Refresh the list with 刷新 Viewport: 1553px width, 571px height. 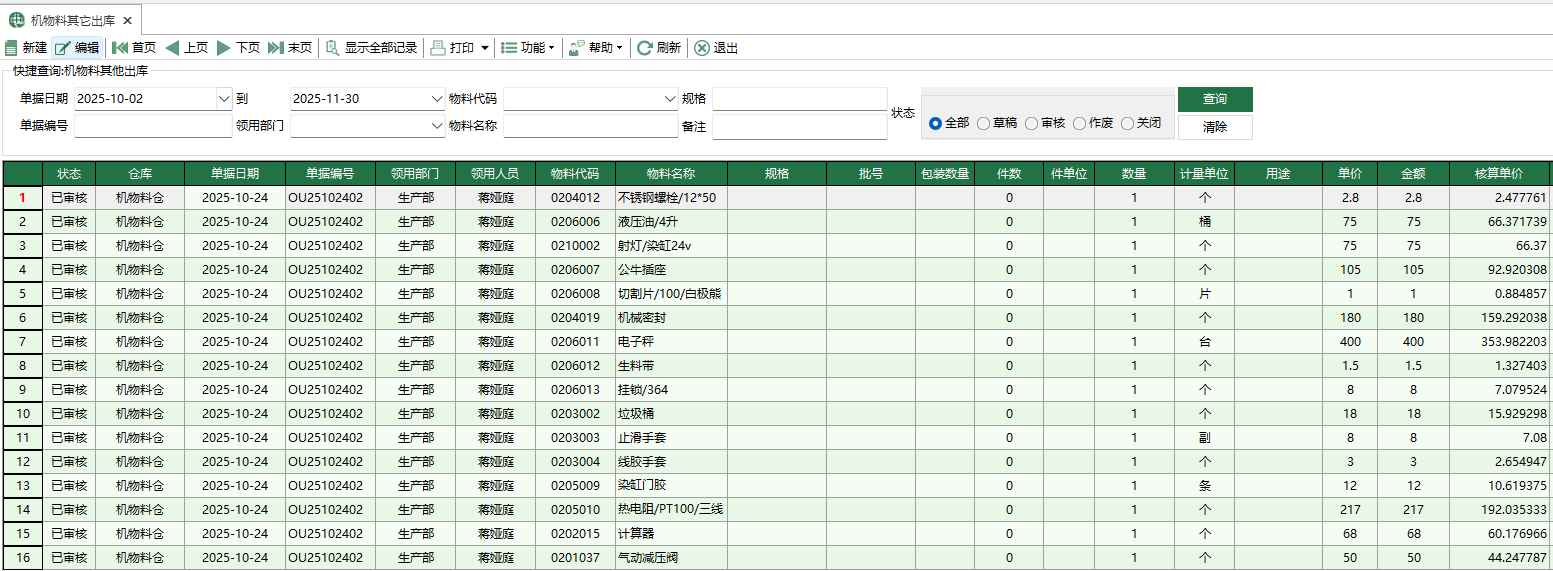(x=645, y=48)
